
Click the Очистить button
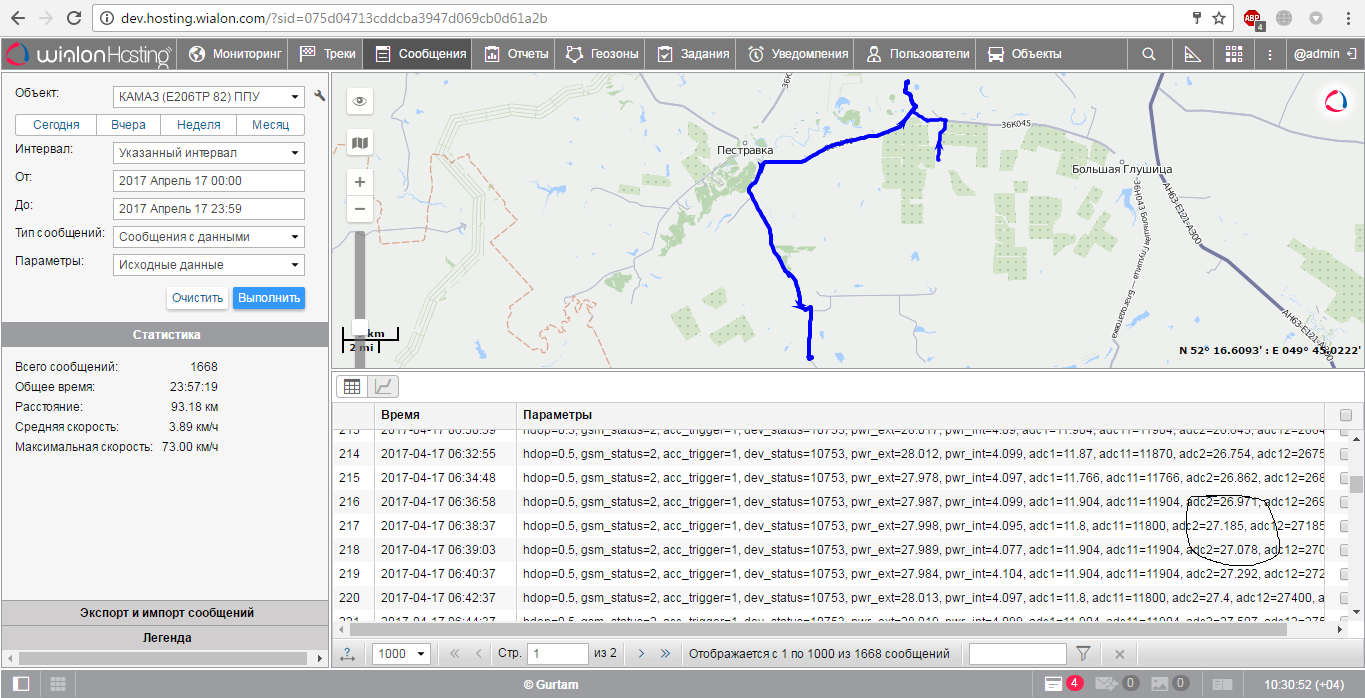pyautogui.click(x=197, y=298)
